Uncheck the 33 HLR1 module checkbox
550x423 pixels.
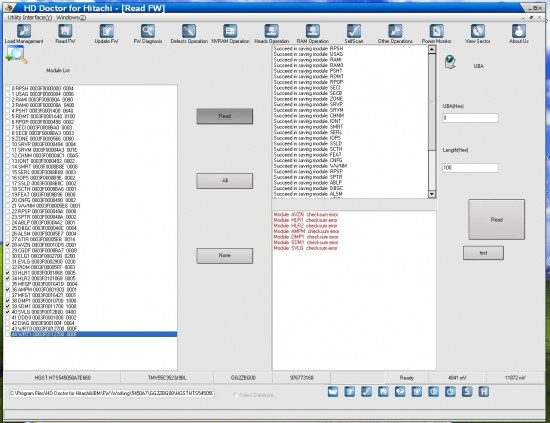(x=8, y=273)
